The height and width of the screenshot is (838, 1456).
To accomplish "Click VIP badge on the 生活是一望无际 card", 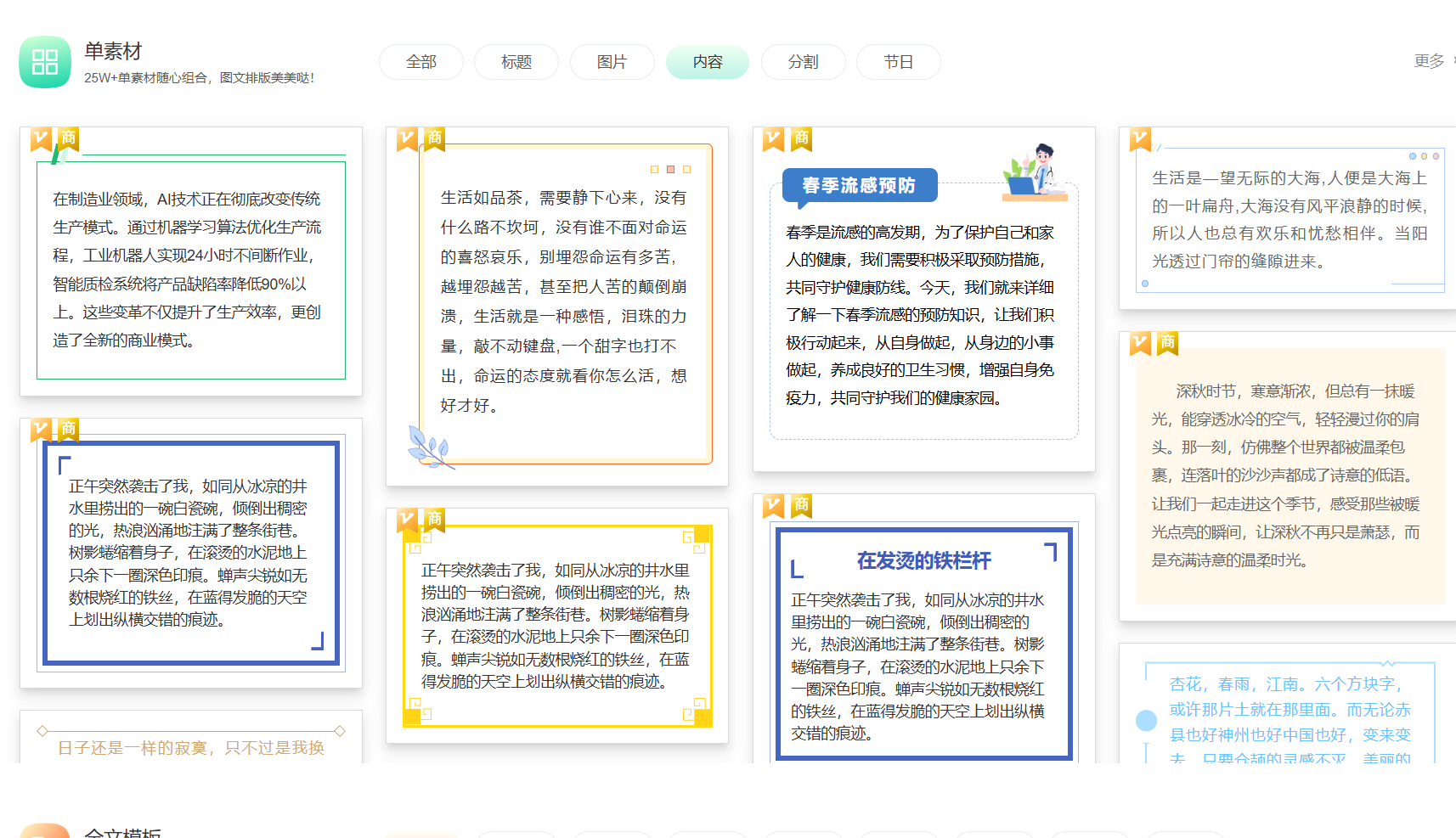I will tap(1140, 138).
